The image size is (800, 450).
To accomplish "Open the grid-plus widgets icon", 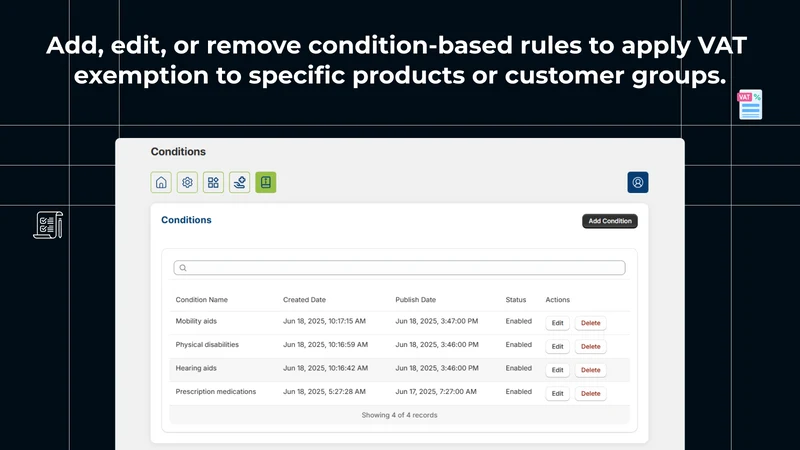I will coord(213,182).
